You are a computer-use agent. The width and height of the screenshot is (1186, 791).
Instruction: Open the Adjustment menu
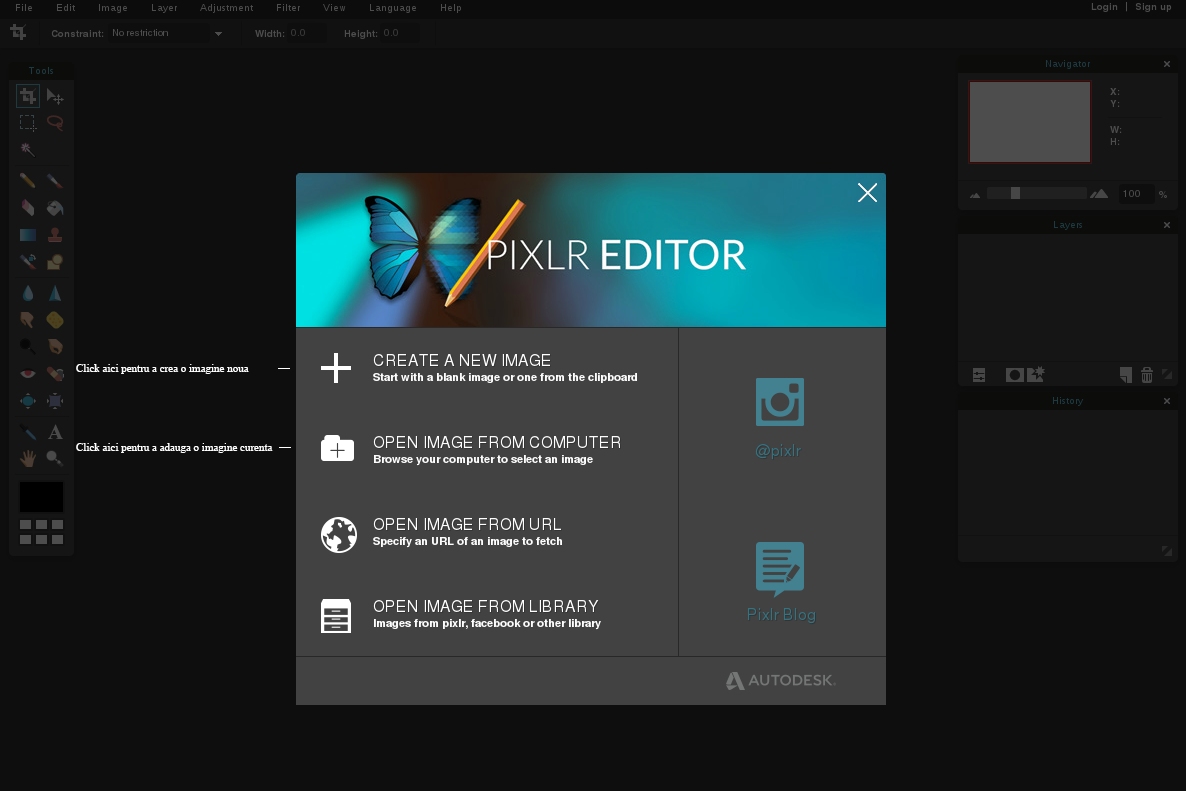click(x=227, y=8)
